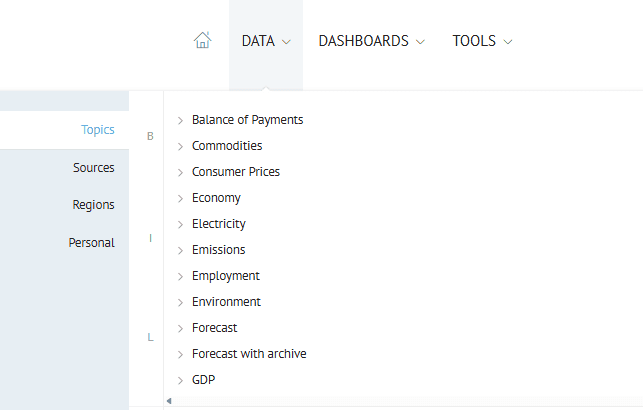Expand the Commodities chevron
Image resolution: width=643 pixels, height=410 pixels.
[x=180, y=146]
